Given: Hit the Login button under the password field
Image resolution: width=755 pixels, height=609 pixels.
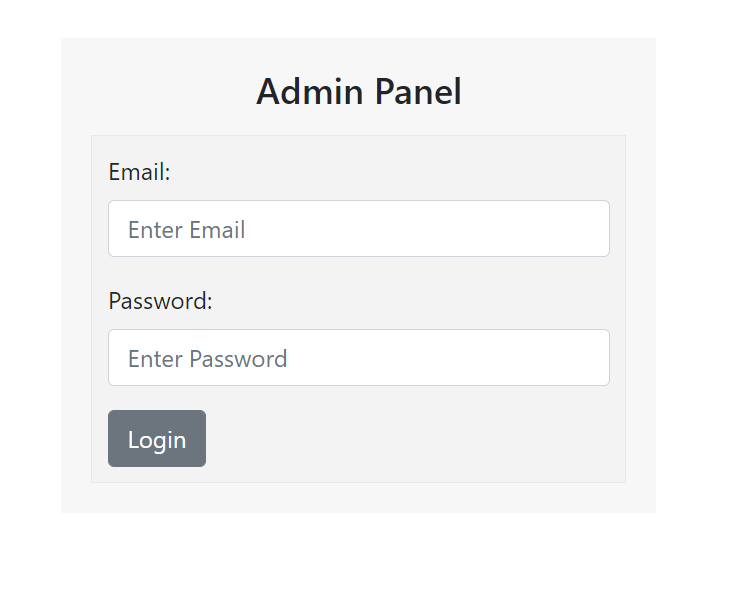Looking at the screenshot, I should pos(157,439).
